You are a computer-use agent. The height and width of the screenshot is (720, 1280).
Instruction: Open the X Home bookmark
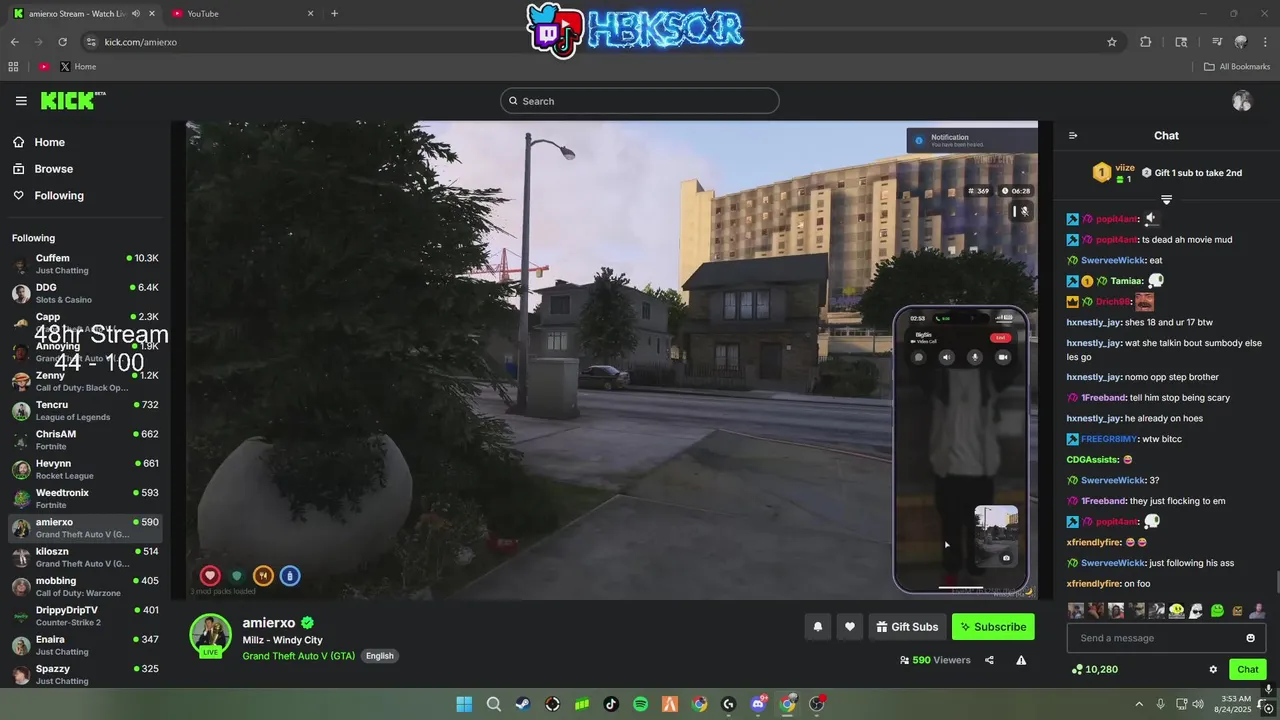coord(78,67)
